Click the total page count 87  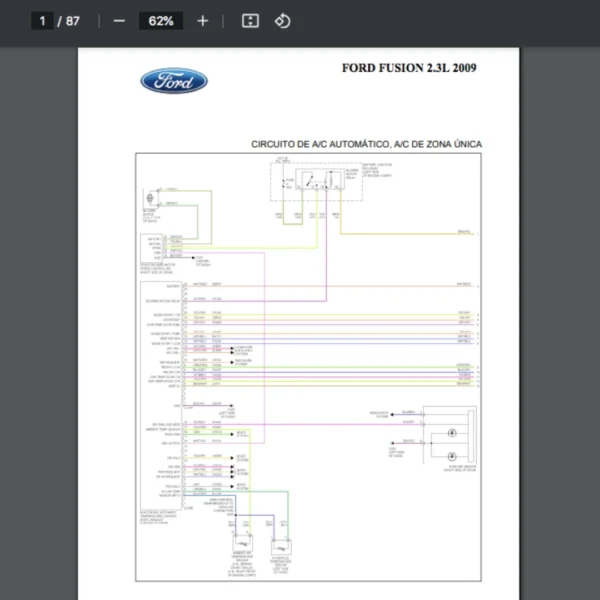pos(73,21)
